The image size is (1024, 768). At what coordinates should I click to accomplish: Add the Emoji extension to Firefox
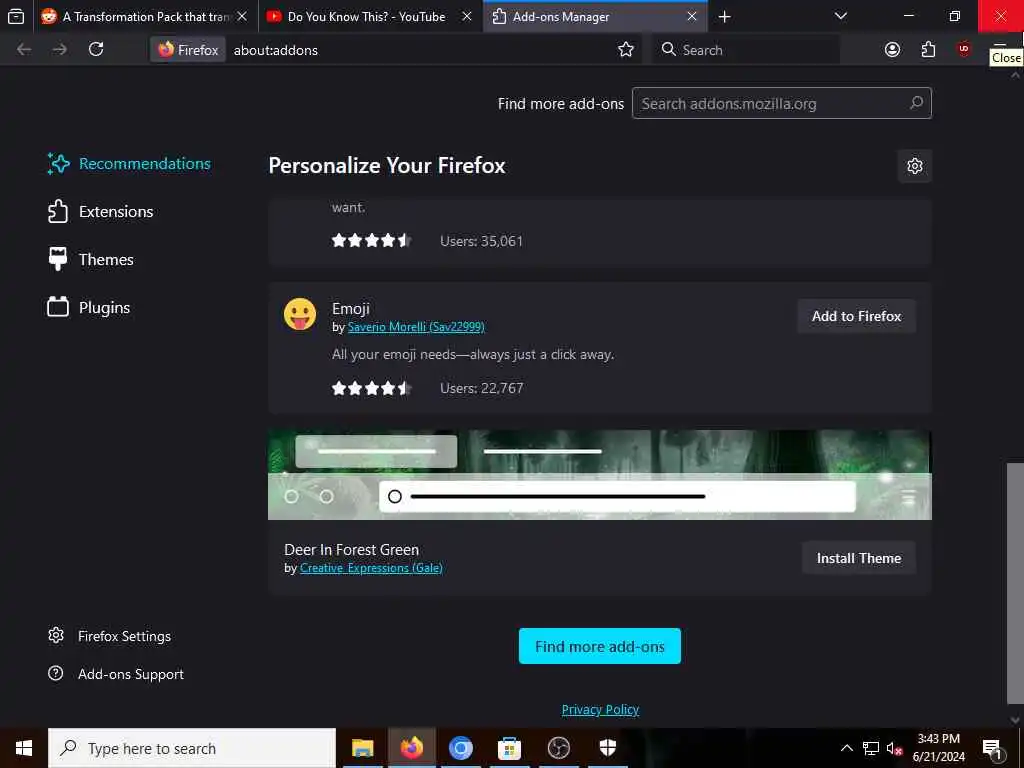point(856,316)
